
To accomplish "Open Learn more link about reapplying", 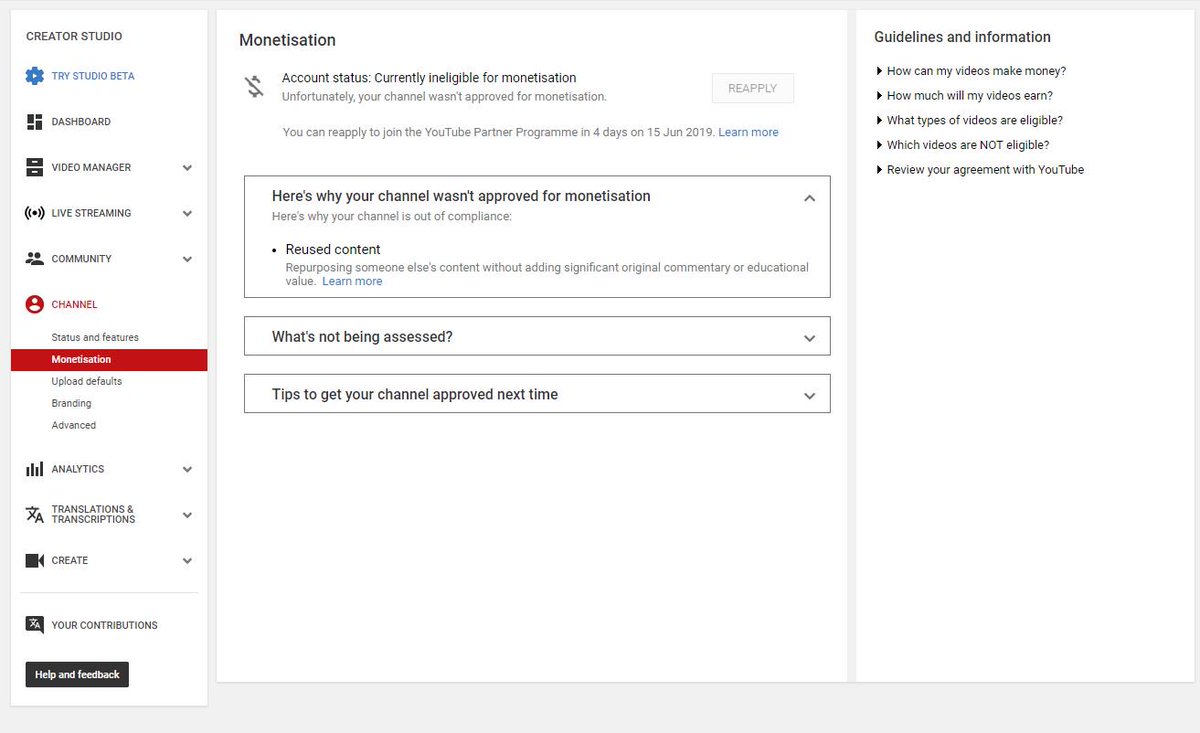I will [x=748, y=132].
